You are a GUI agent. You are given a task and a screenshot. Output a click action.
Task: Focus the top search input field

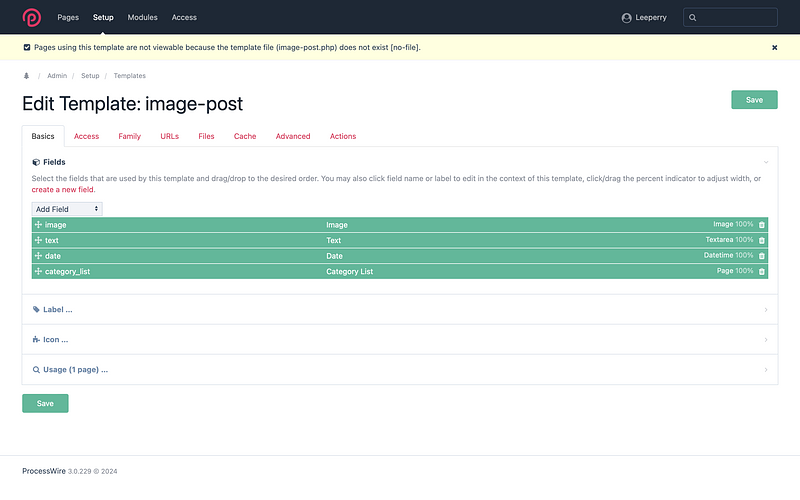730,17
